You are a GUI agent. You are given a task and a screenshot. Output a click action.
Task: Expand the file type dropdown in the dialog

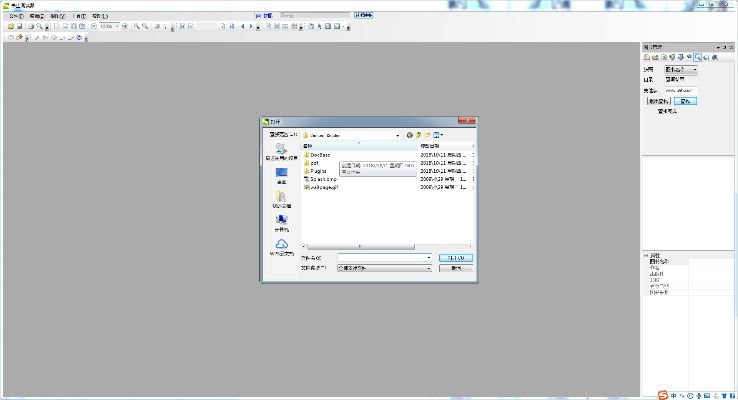(x=429, y=268)
